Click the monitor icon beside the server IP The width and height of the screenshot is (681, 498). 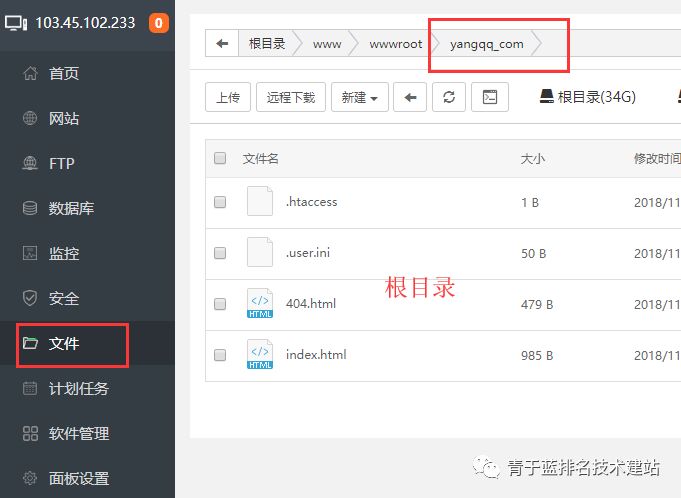16,23
